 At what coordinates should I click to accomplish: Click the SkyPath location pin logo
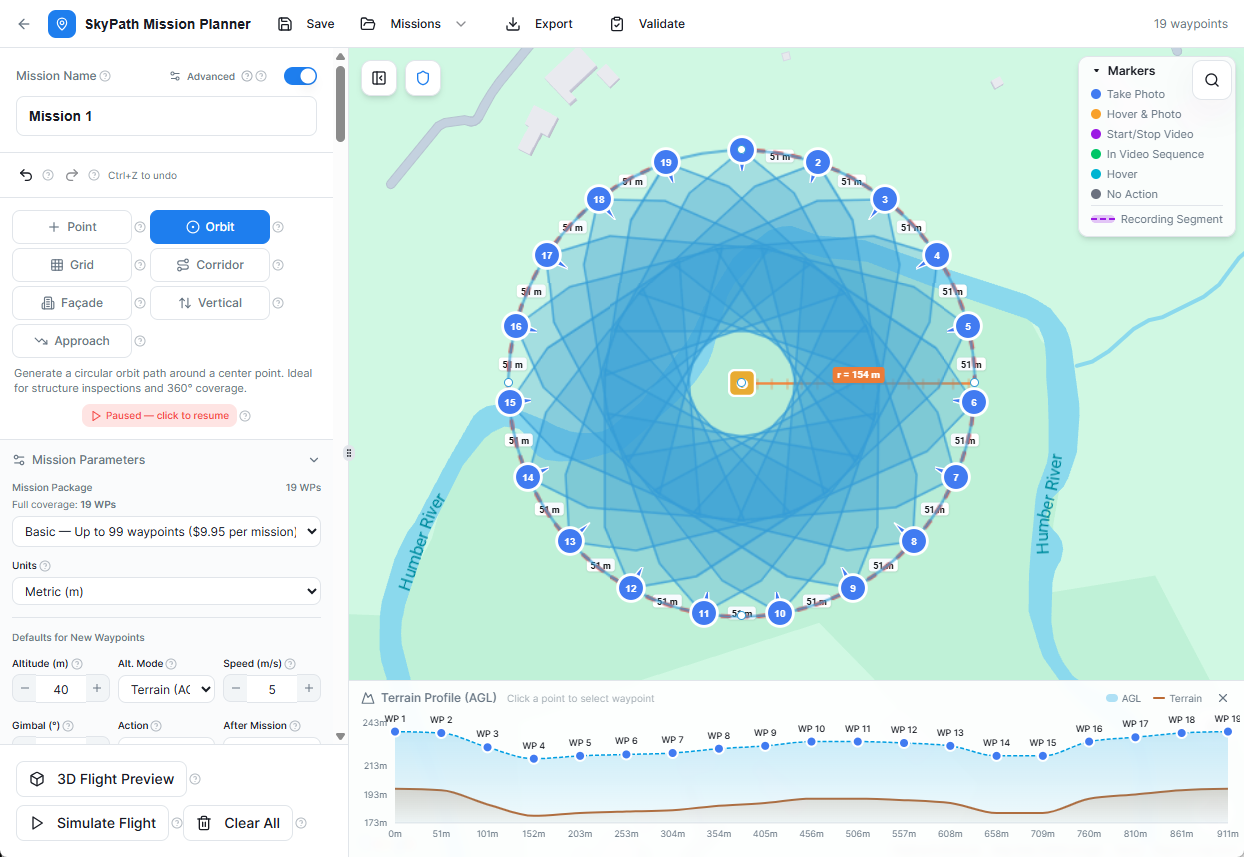pyautogui.click(x=62, y=24)
